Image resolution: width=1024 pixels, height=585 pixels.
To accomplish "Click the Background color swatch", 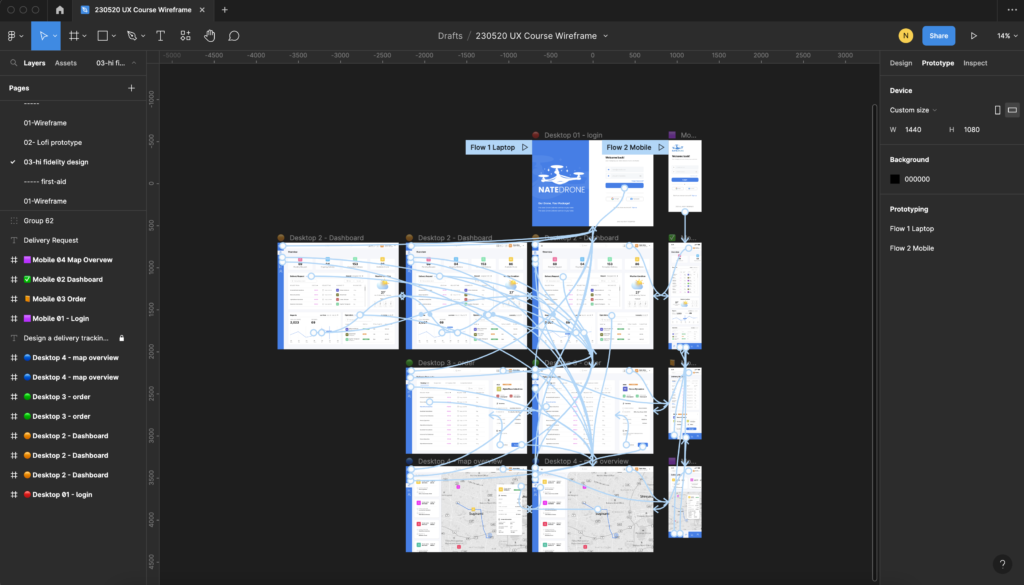I will (895, 179).
